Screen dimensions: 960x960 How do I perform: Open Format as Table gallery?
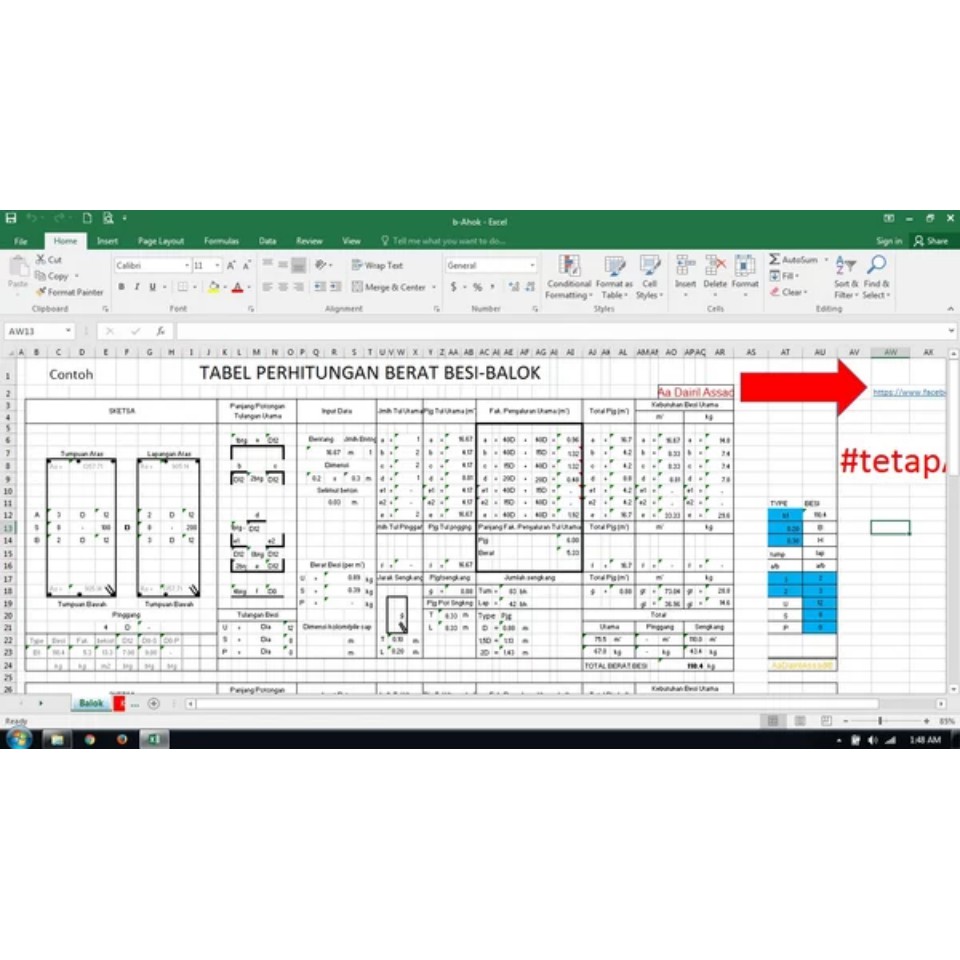pos(614,277)
